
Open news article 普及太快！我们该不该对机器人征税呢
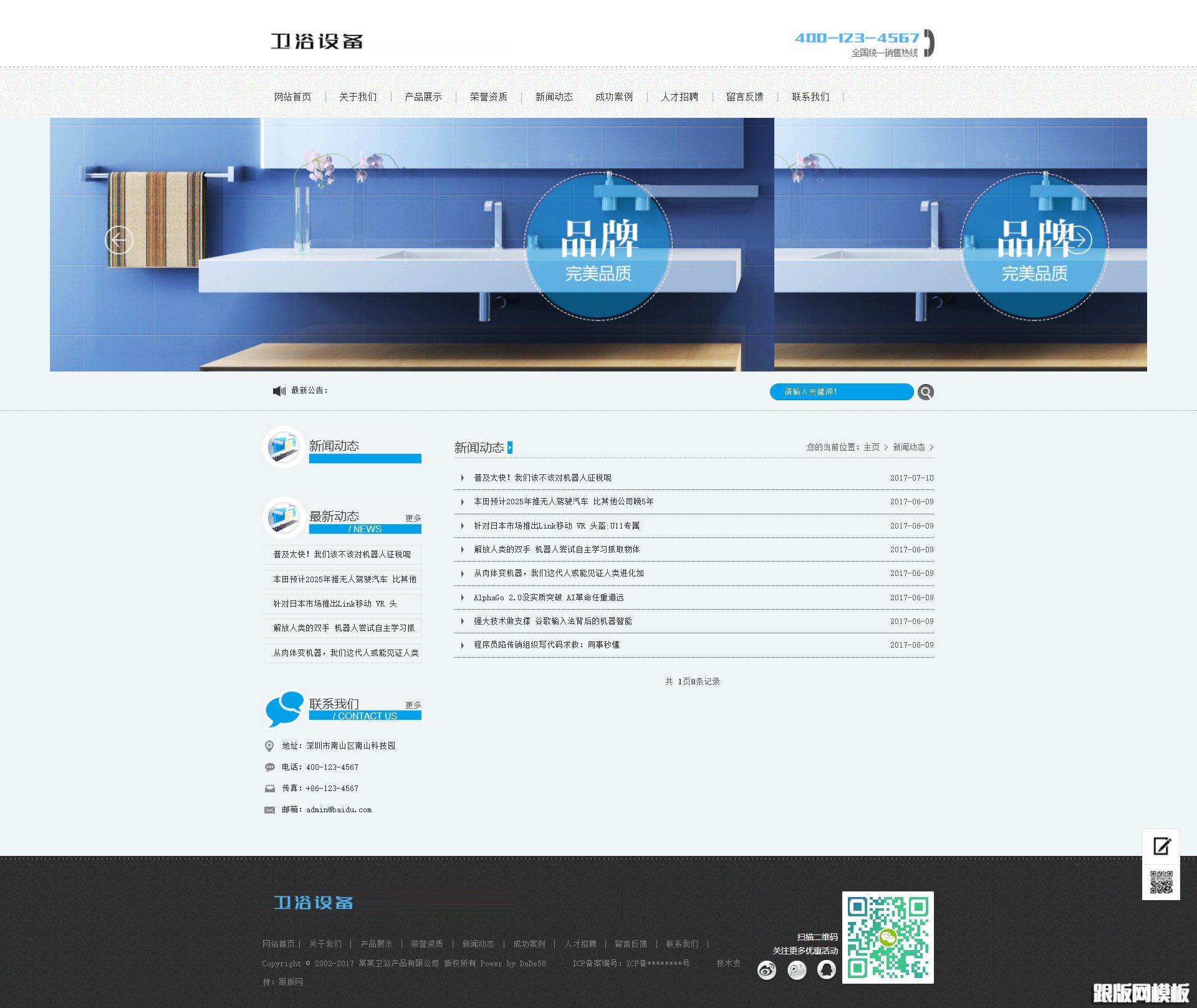coord(542,478)
